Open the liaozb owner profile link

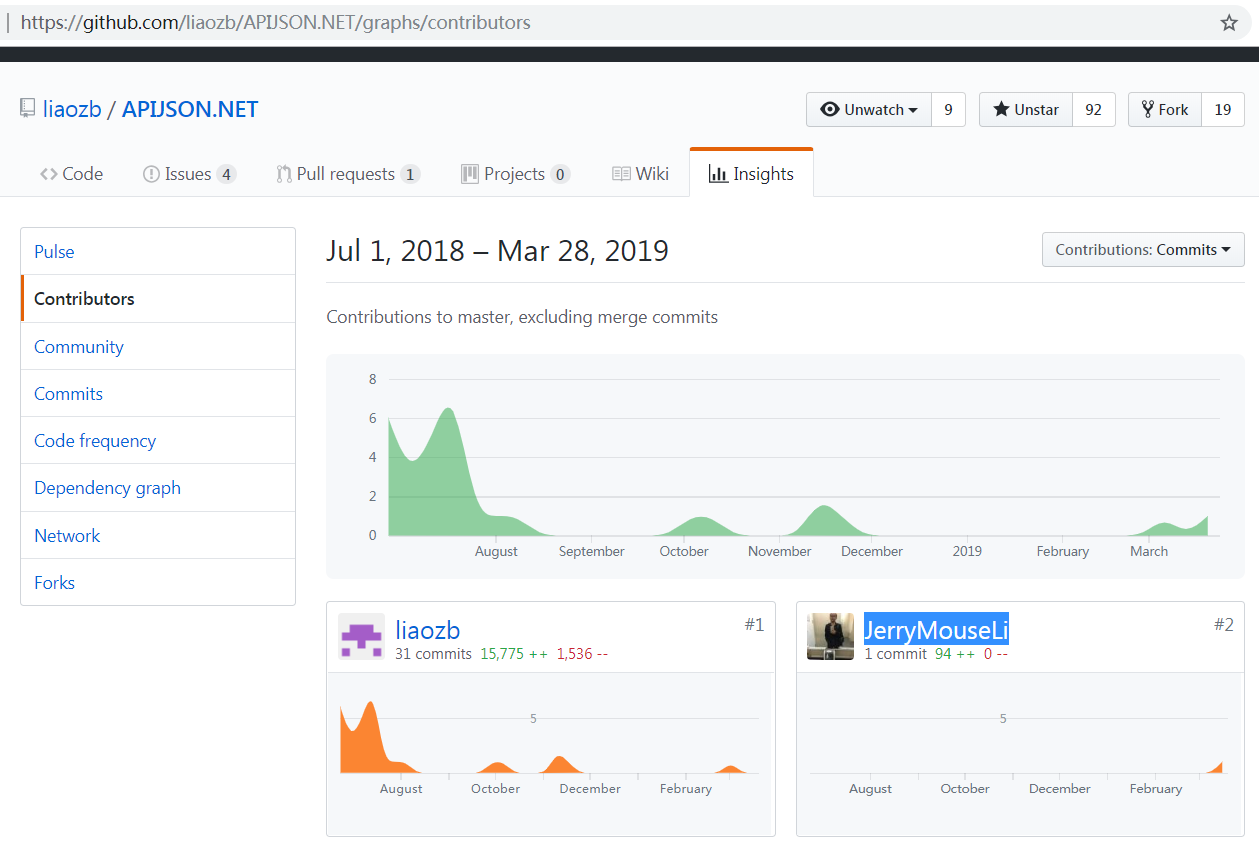pos(72,109)
